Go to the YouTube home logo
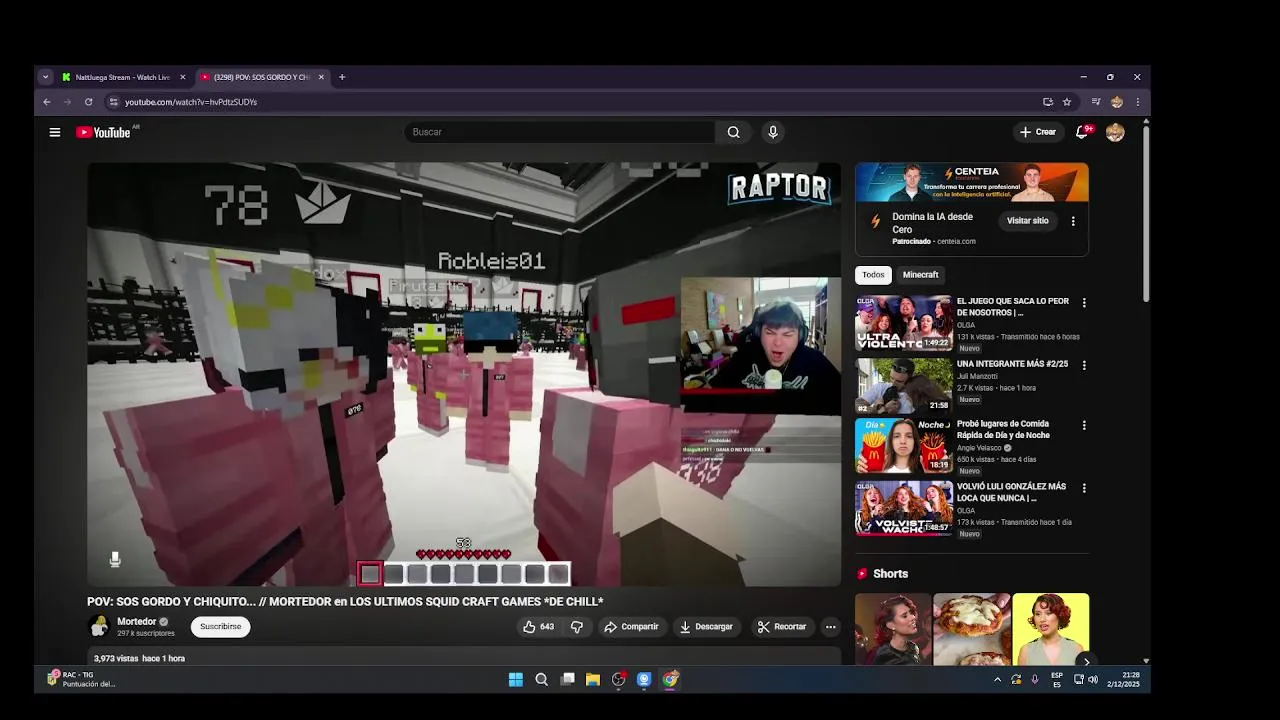This screenshot has width=1280, height=720. tap(103, 132)
